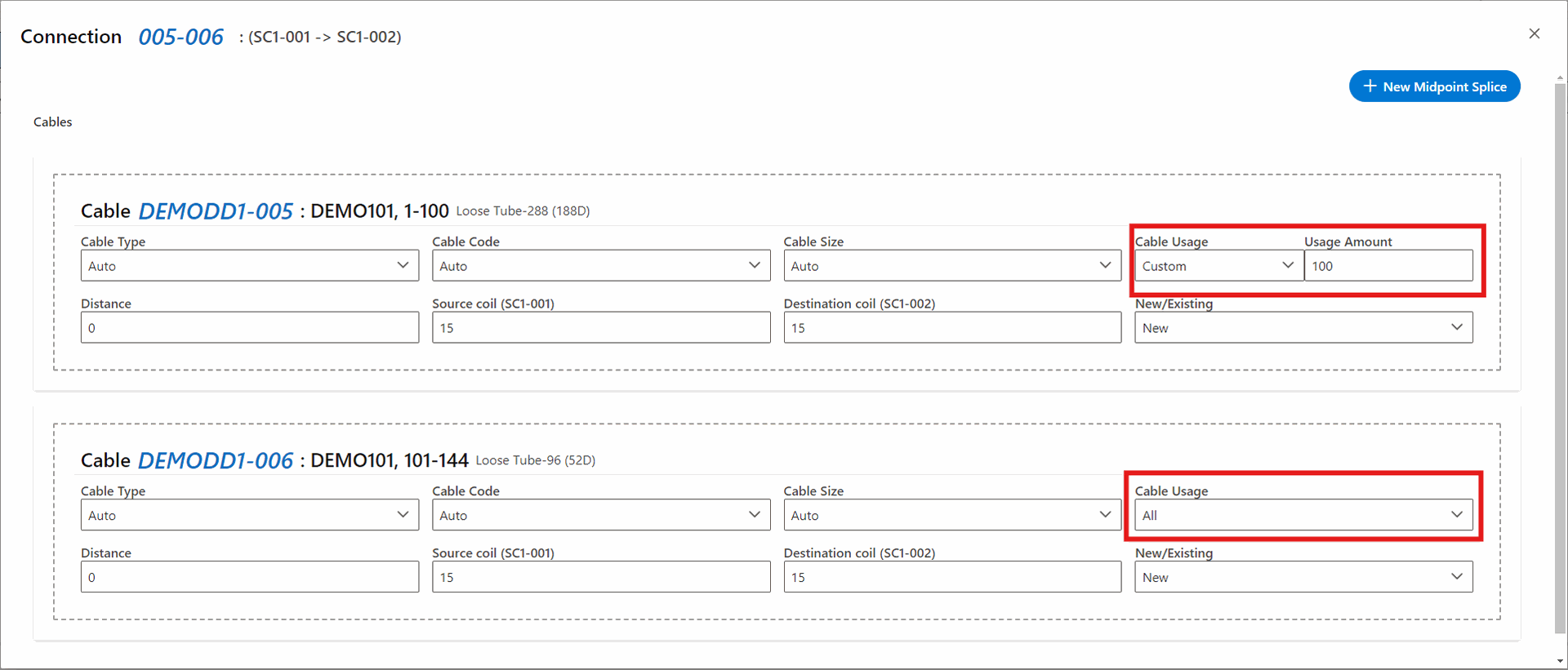The image size is (1568, 670).
Task: Click text 'Loose Tube-288 (188D)'
Action: click(x=523, y=211)
